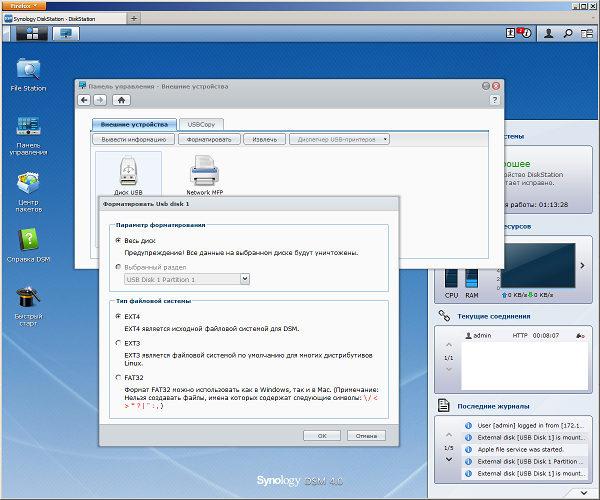
Task: Click the Извлечь eject button
Action: click(264, 139)
